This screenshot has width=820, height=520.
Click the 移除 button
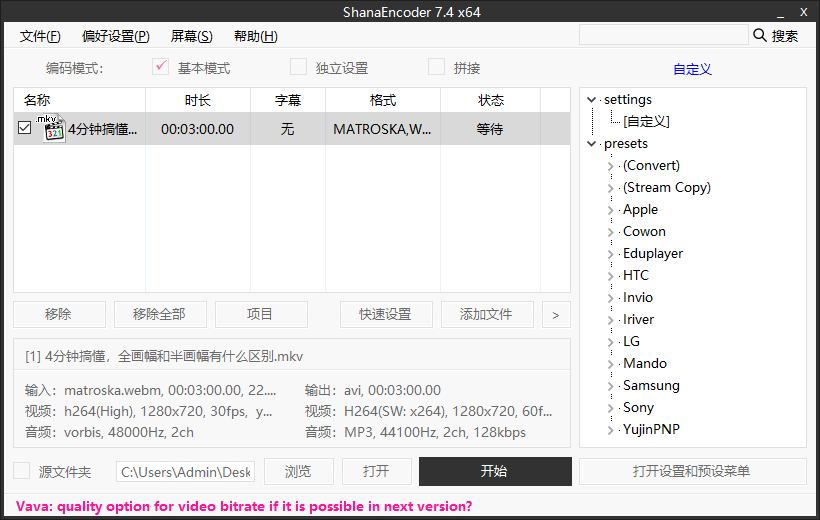[59, 314]
